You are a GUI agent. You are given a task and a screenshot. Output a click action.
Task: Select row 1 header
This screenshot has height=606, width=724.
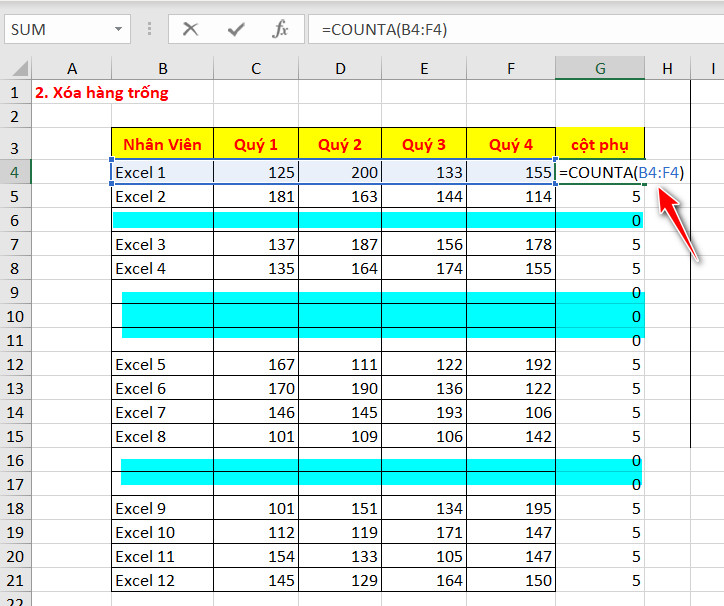[15, 92]
